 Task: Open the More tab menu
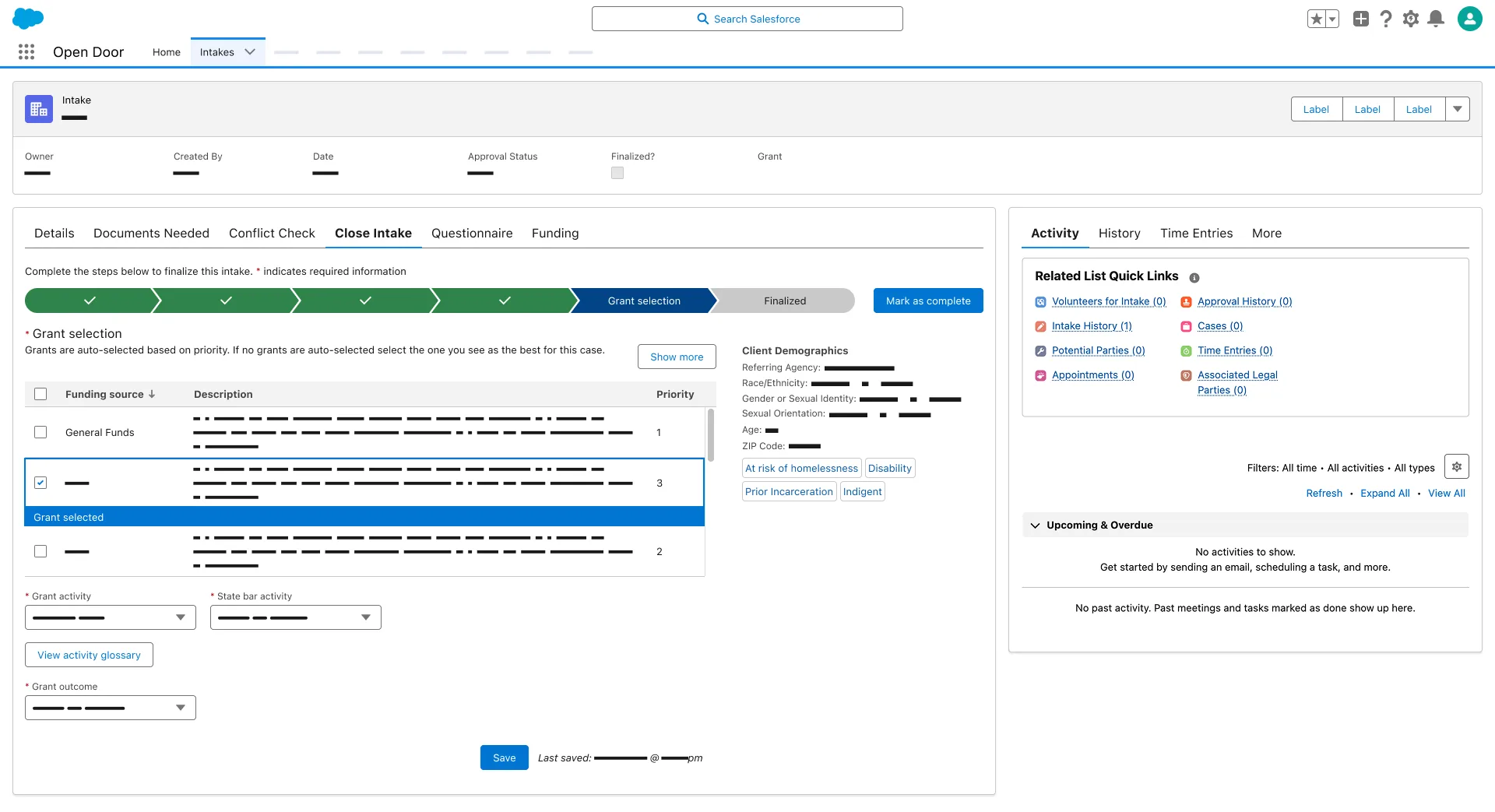click(x=1267, y=233)
